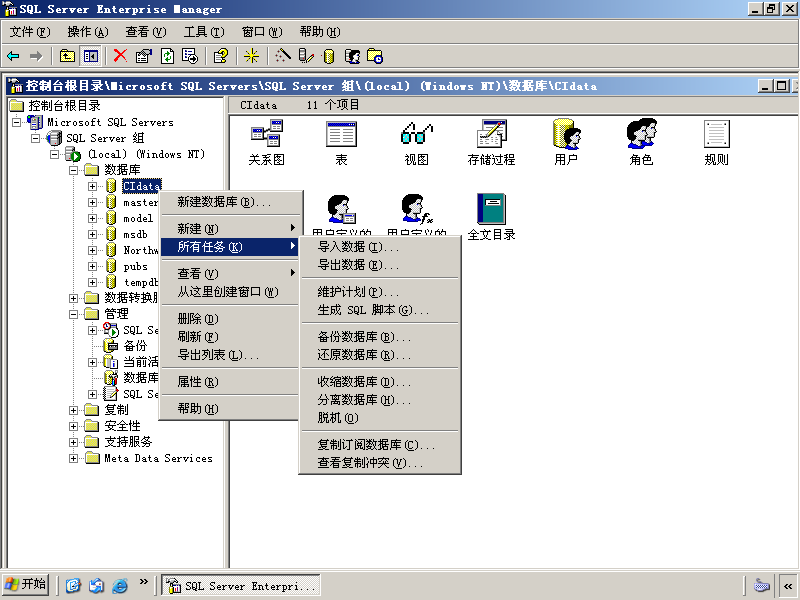Viewport: 800px width, 600px height.
Task: Select the 控制台根目录 root tree item
Action: point(64,106)
